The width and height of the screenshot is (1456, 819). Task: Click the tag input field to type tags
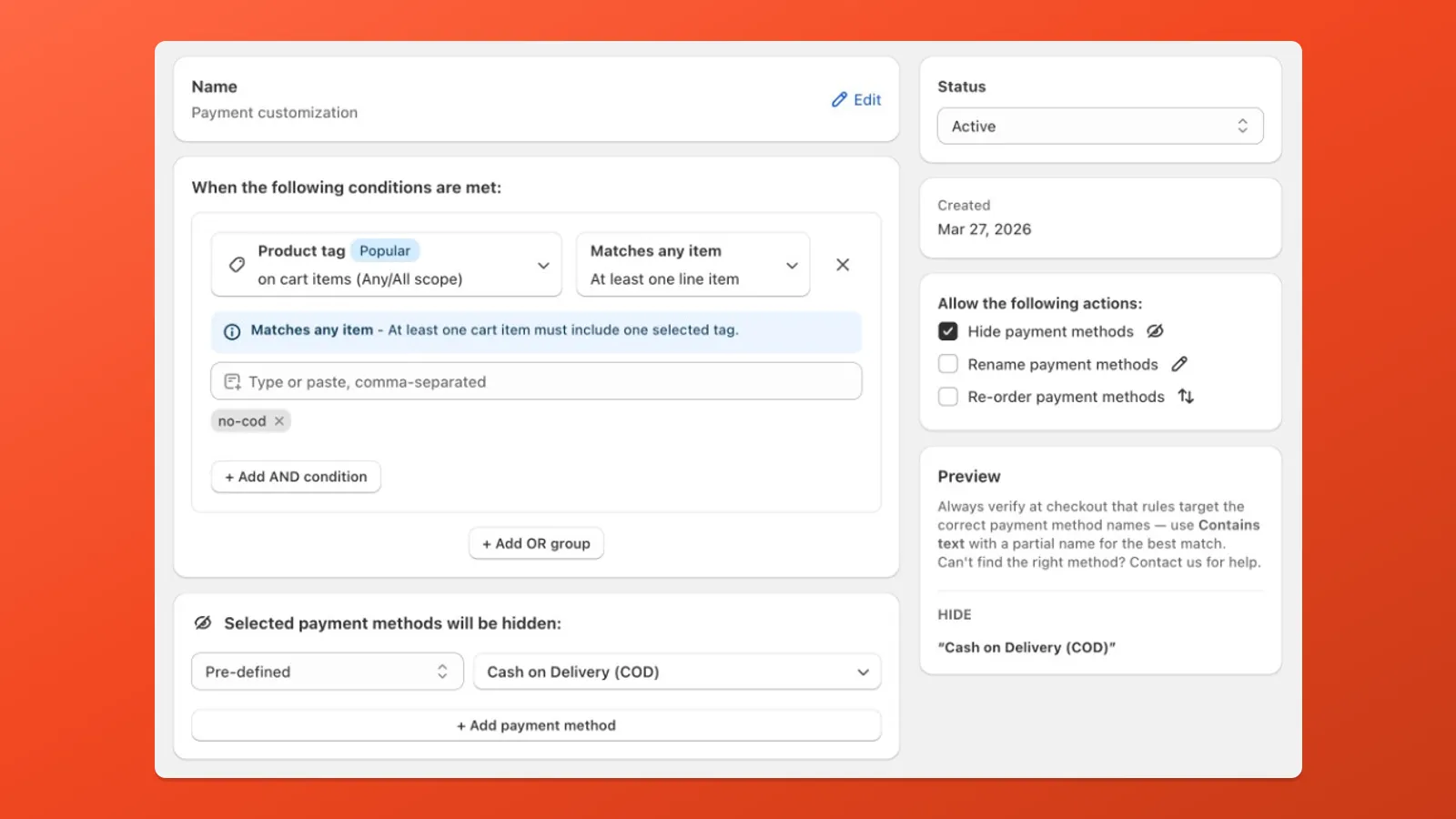point(536,381)
